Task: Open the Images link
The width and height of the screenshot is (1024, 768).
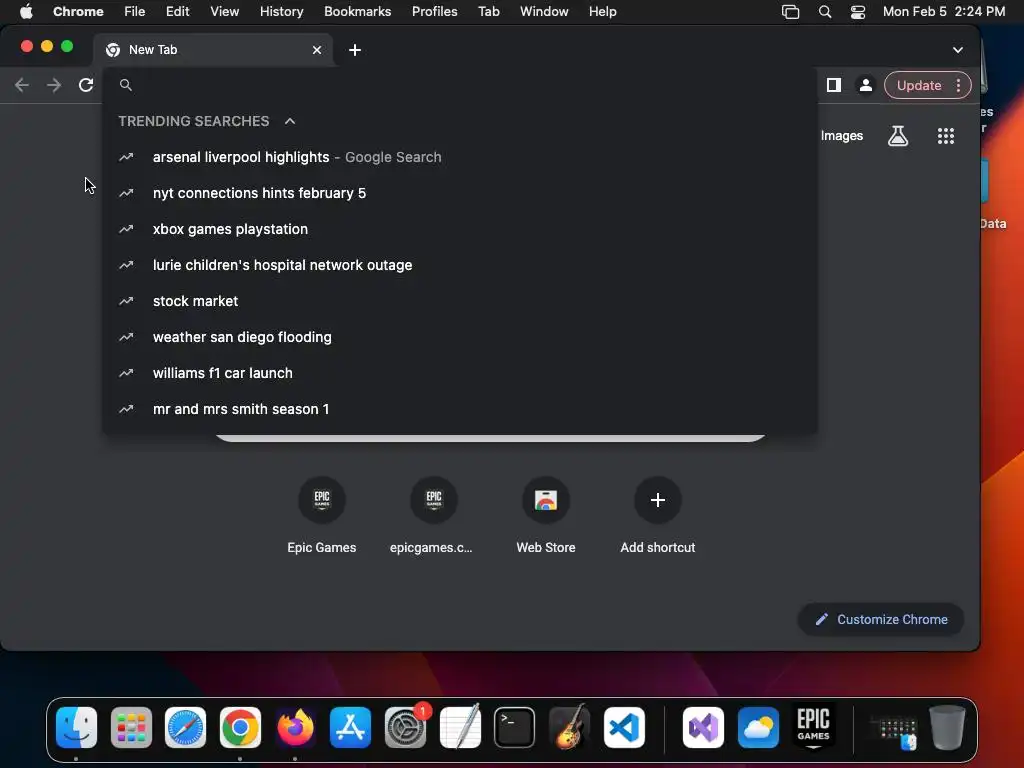Action: [842, 136]
